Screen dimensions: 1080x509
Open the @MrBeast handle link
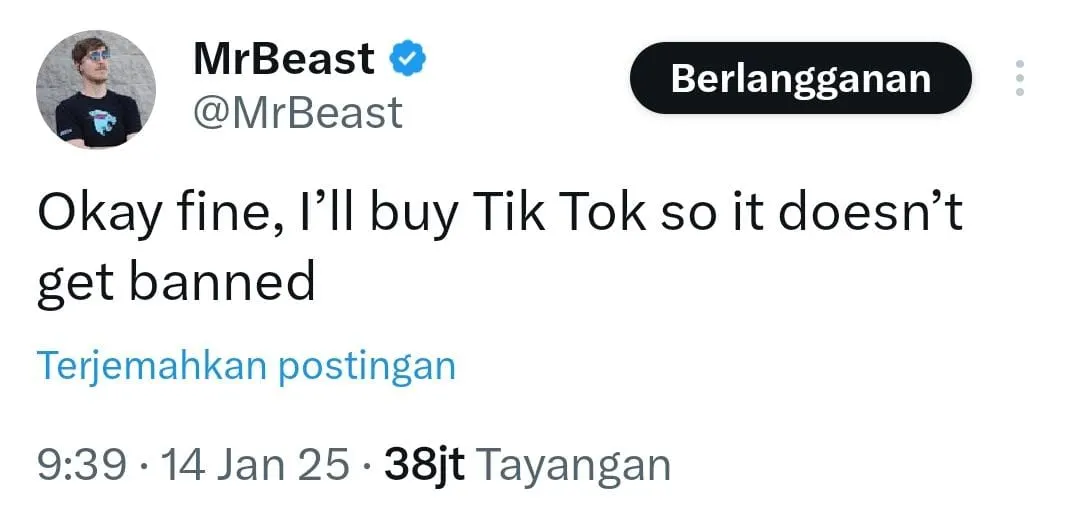click(x=297, y=113)
